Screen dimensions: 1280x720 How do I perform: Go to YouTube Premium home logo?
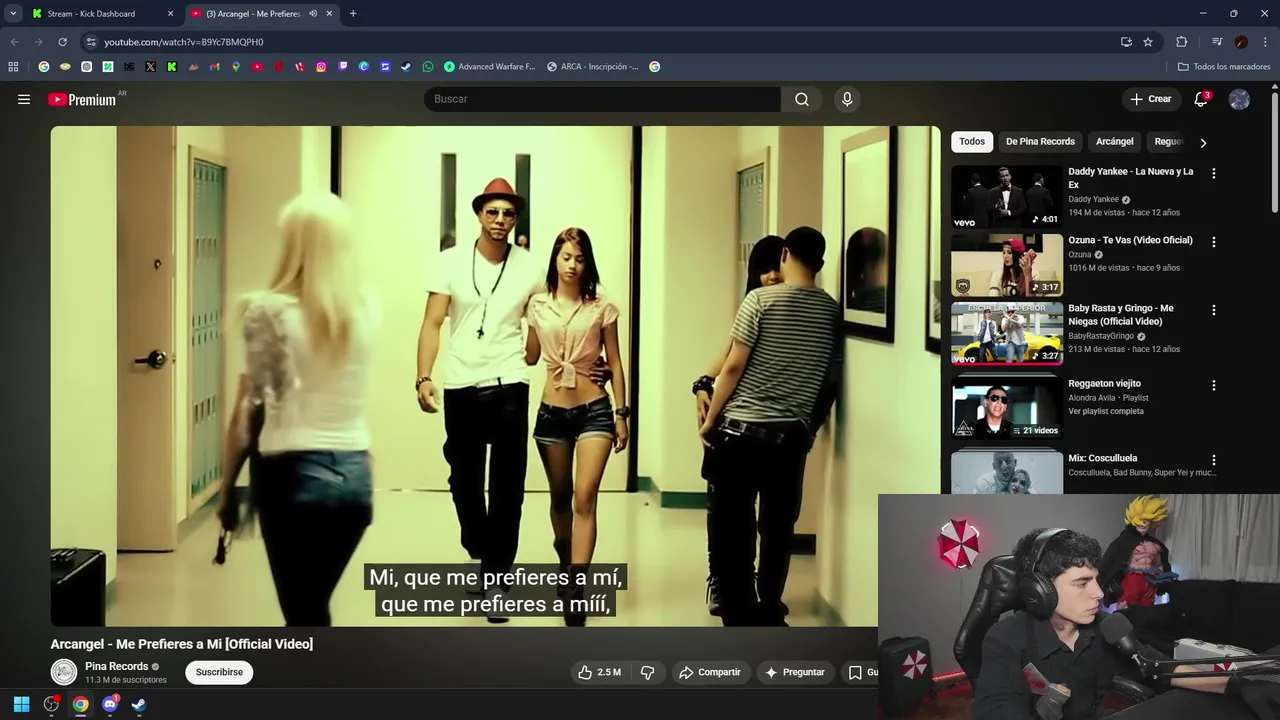82,99
